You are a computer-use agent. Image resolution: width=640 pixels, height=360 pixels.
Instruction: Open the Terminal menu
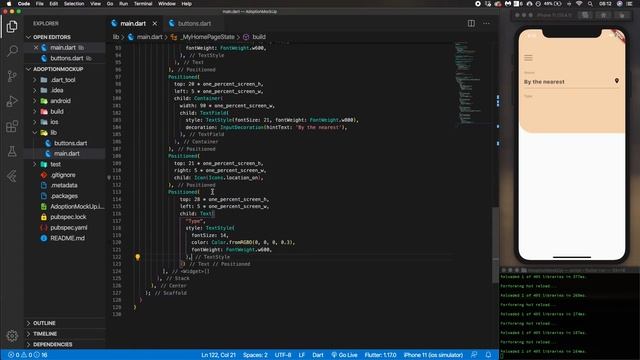pos(143,4)
